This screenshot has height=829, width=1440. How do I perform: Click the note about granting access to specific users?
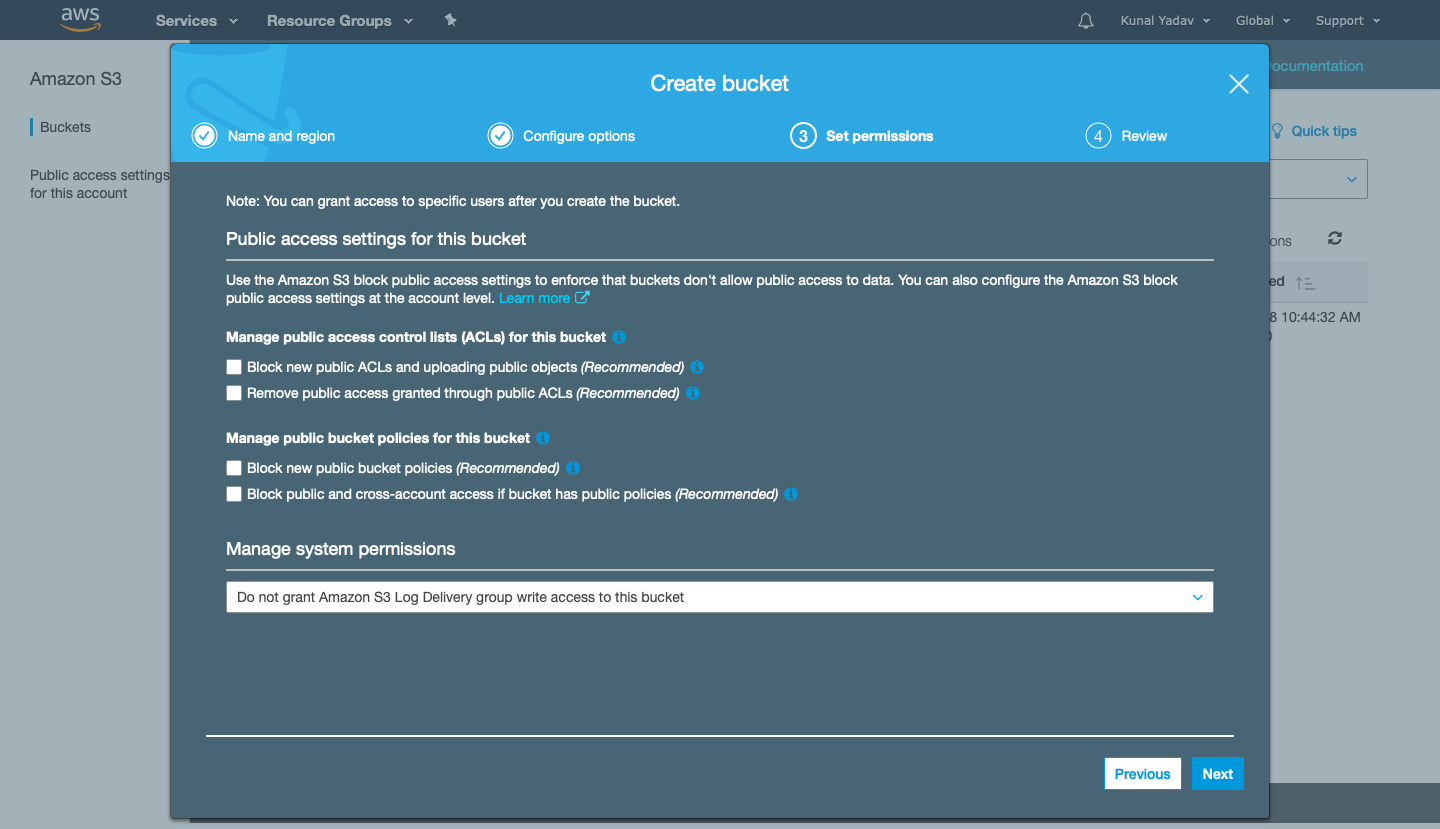tap(453, 201)
